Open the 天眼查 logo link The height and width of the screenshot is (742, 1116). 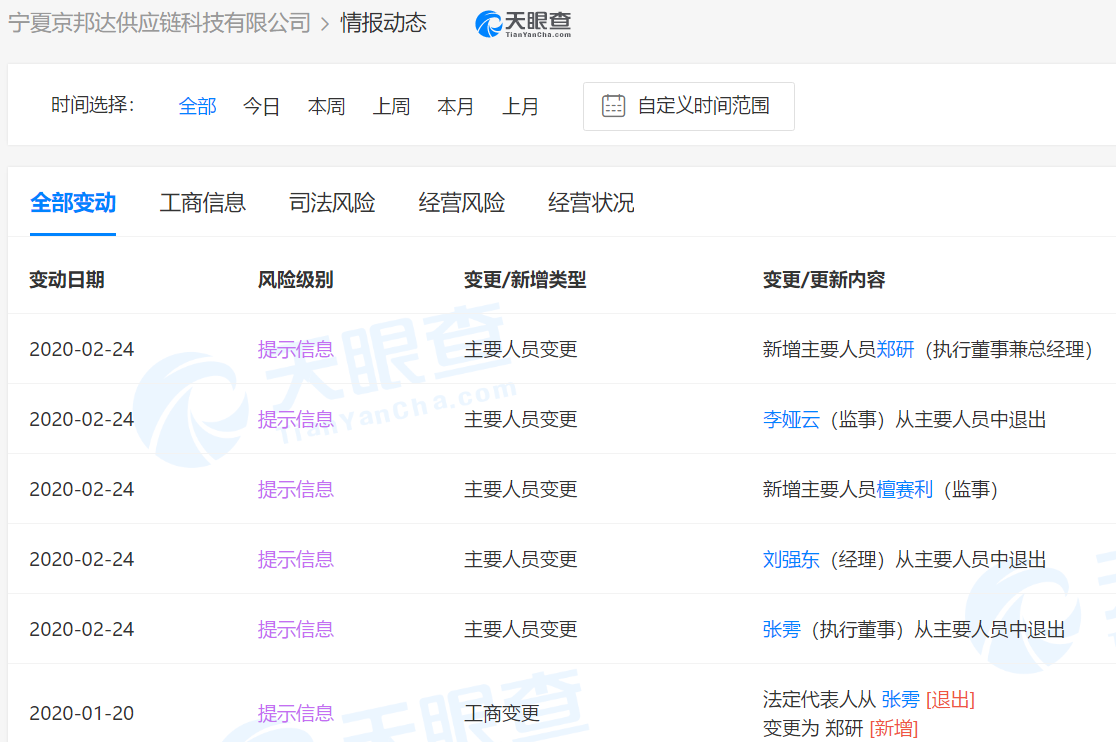pos(523,23)
